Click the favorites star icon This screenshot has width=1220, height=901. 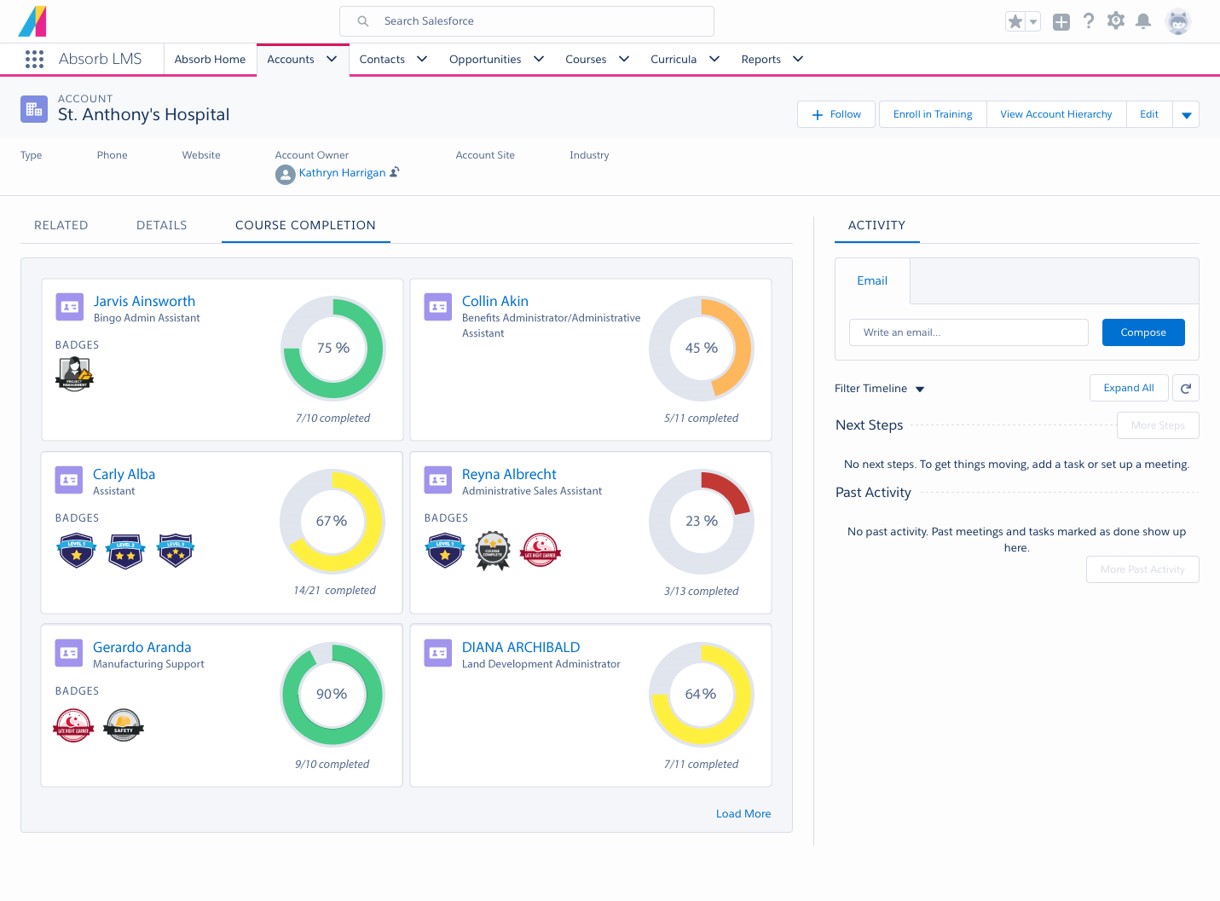tap(1015, 21)
